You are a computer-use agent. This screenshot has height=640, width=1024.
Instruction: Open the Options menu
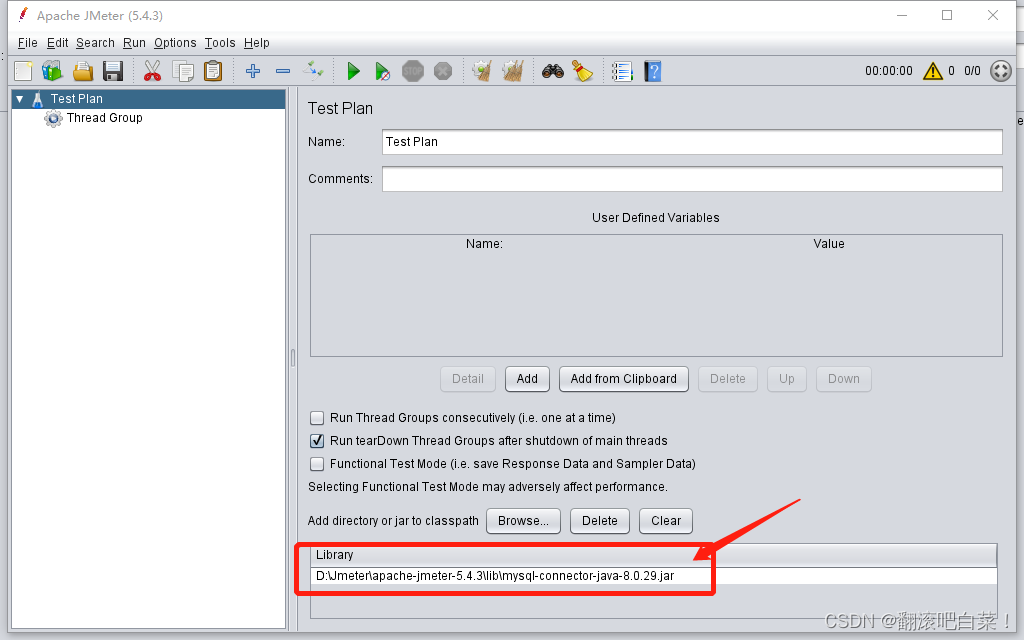(175, 42)
